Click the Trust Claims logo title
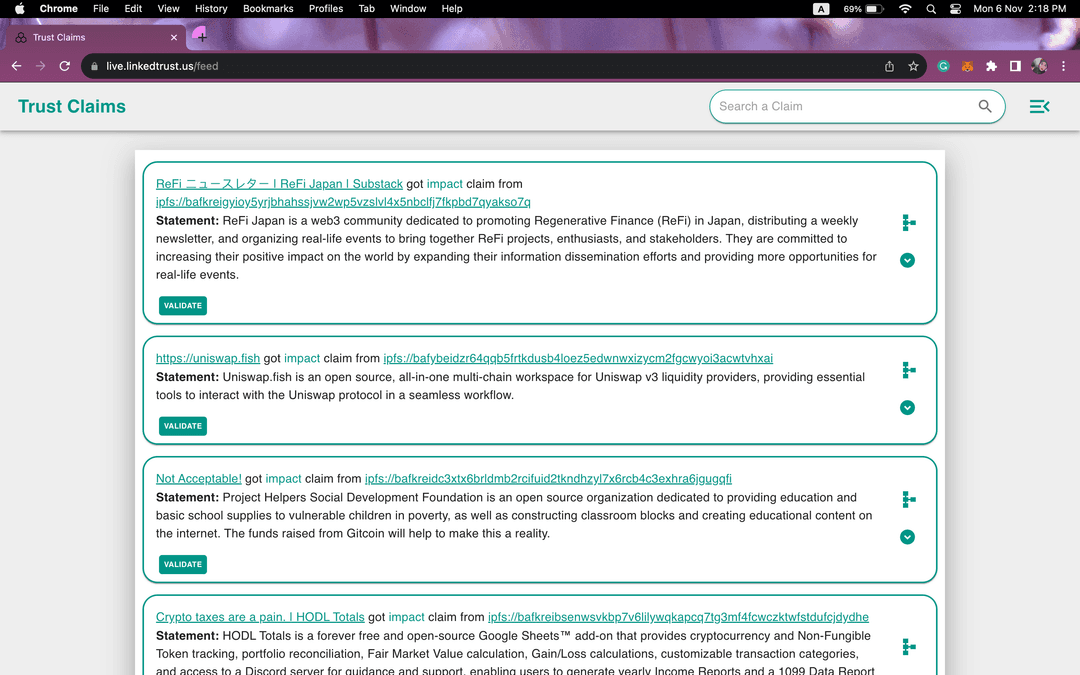Viewport: 1080px width, 675px height. pyautogui.click(x=72, y=106)
